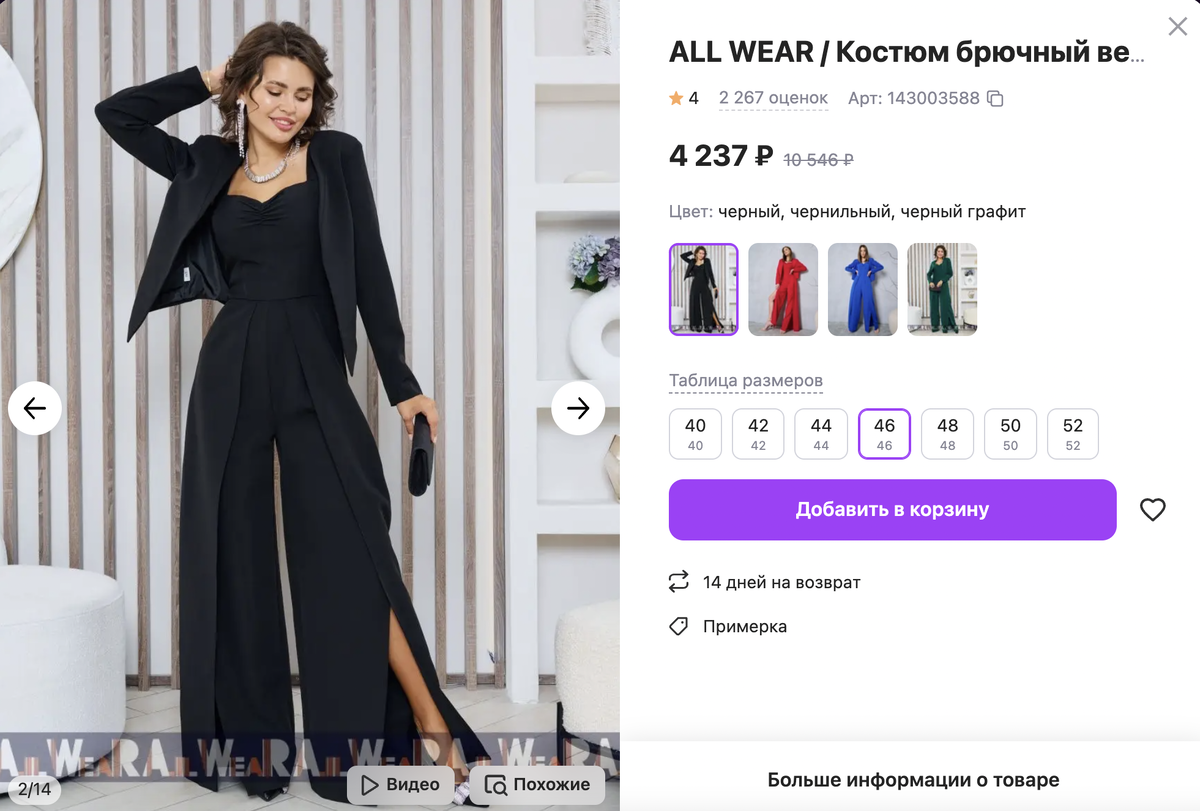1200x811 pixels.
Task: View 14-day return policy details
Action: [778, 582]
